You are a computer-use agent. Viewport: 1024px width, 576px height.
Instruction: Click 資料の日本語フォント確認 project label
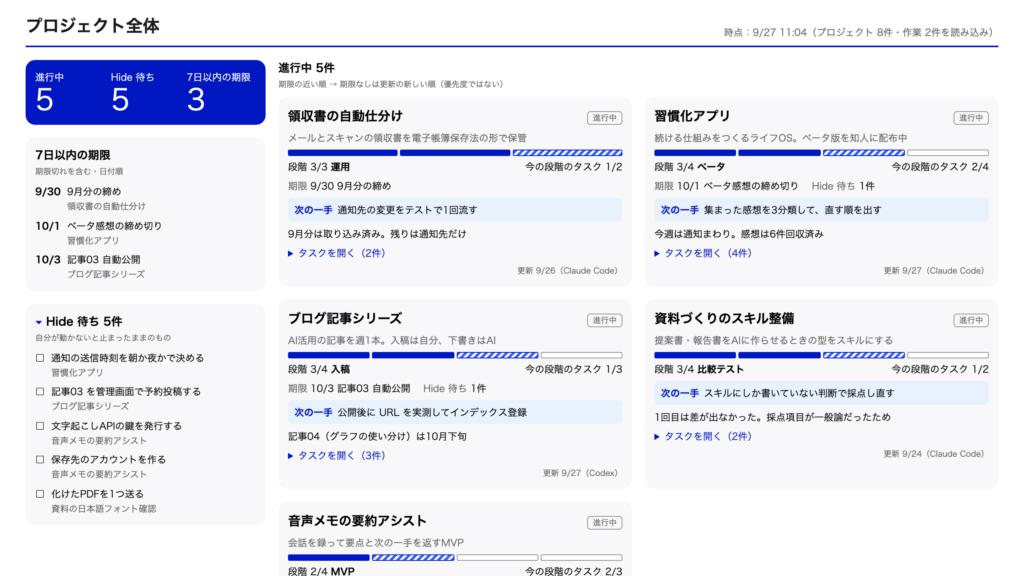click(104, 509)
